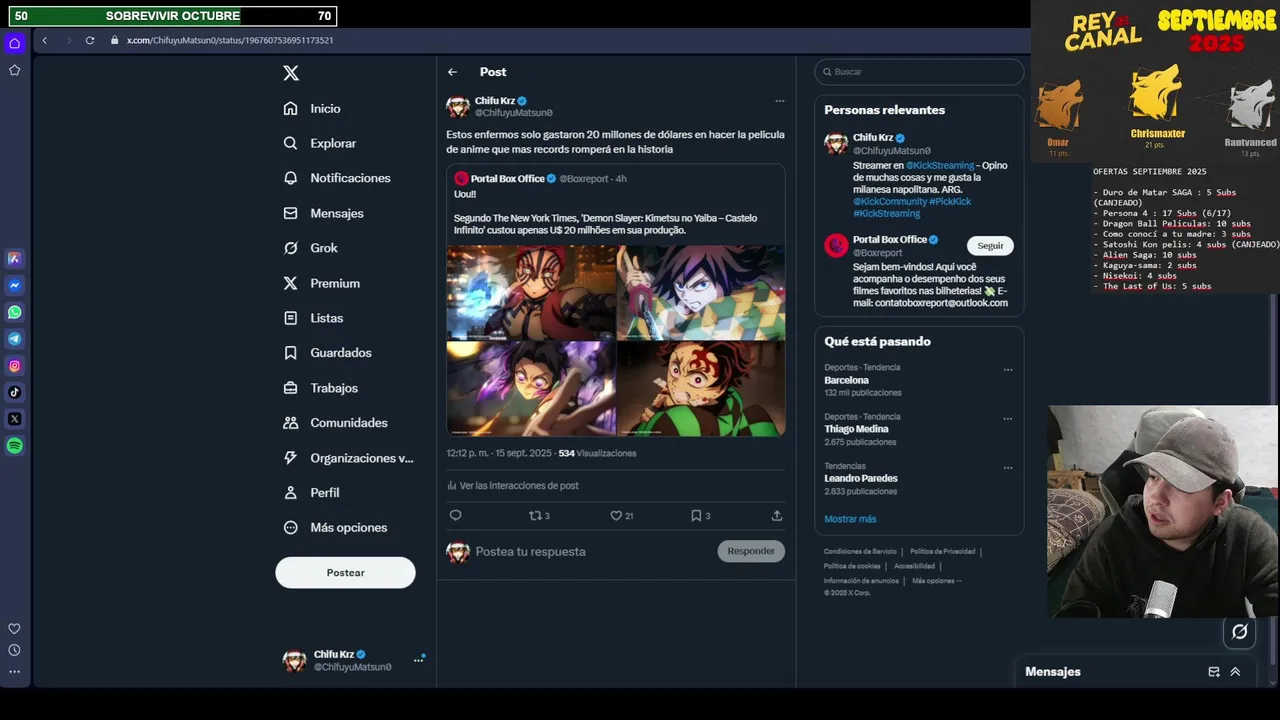Screen dimensions: 1280x720
Task: Click the Comunidades people icon
Action: pos(290,423)
